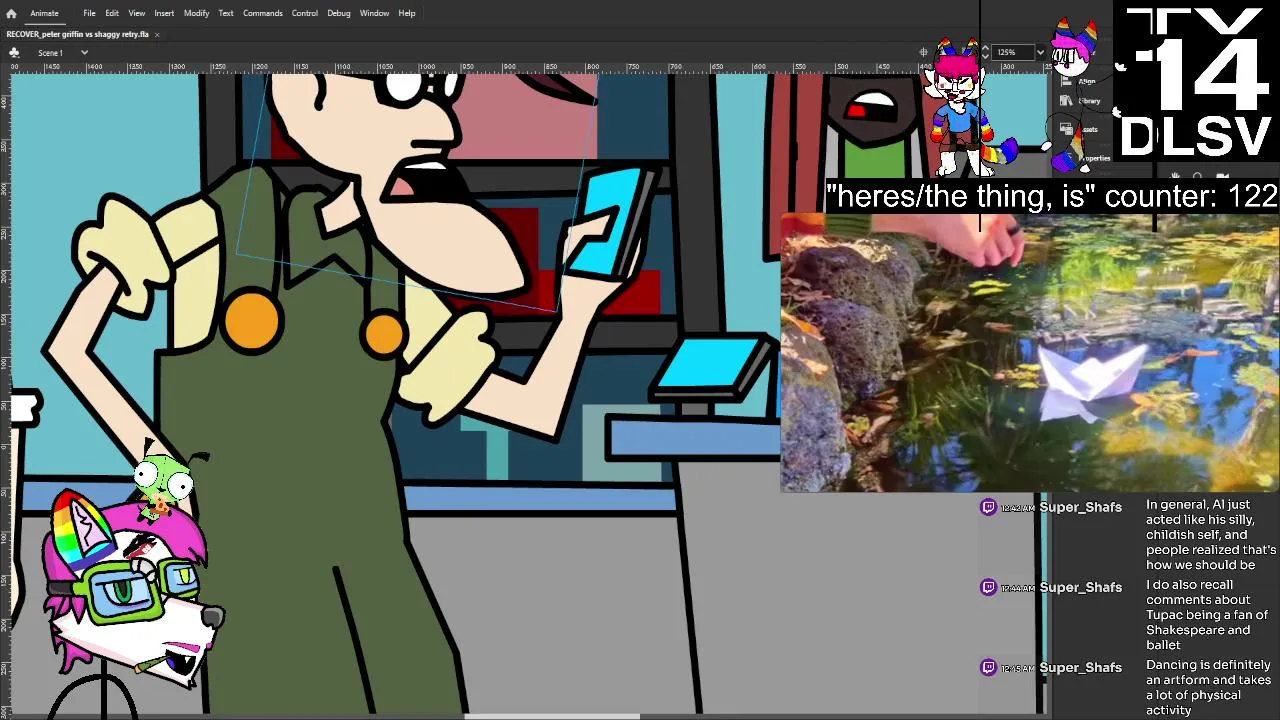Open the Text menu
The width and height of the screenshot is (1280, 720).
(226, 13)
